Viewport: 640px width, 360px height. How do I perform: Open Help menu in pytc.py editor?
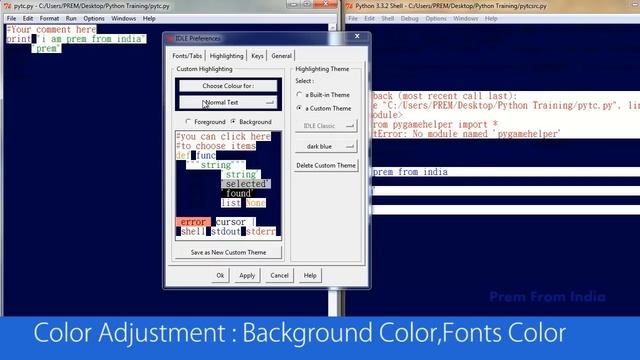point(149,18)
